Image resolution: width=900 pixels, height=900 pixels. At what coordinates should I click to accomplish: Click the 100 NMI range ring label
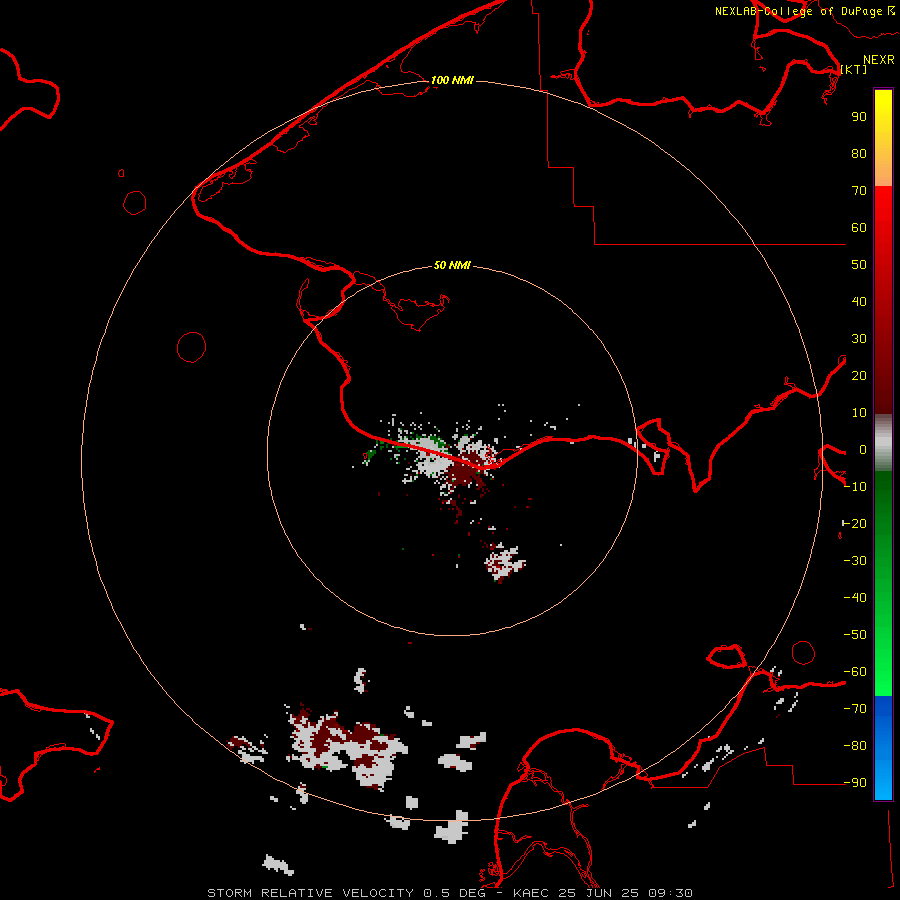click(x=452, y=80)
